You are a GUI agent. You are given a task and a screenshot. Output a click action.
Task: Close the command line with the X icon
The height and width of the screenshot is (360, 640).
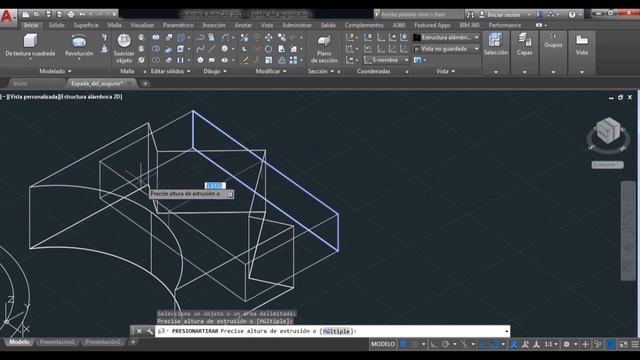tap(139, 331)
